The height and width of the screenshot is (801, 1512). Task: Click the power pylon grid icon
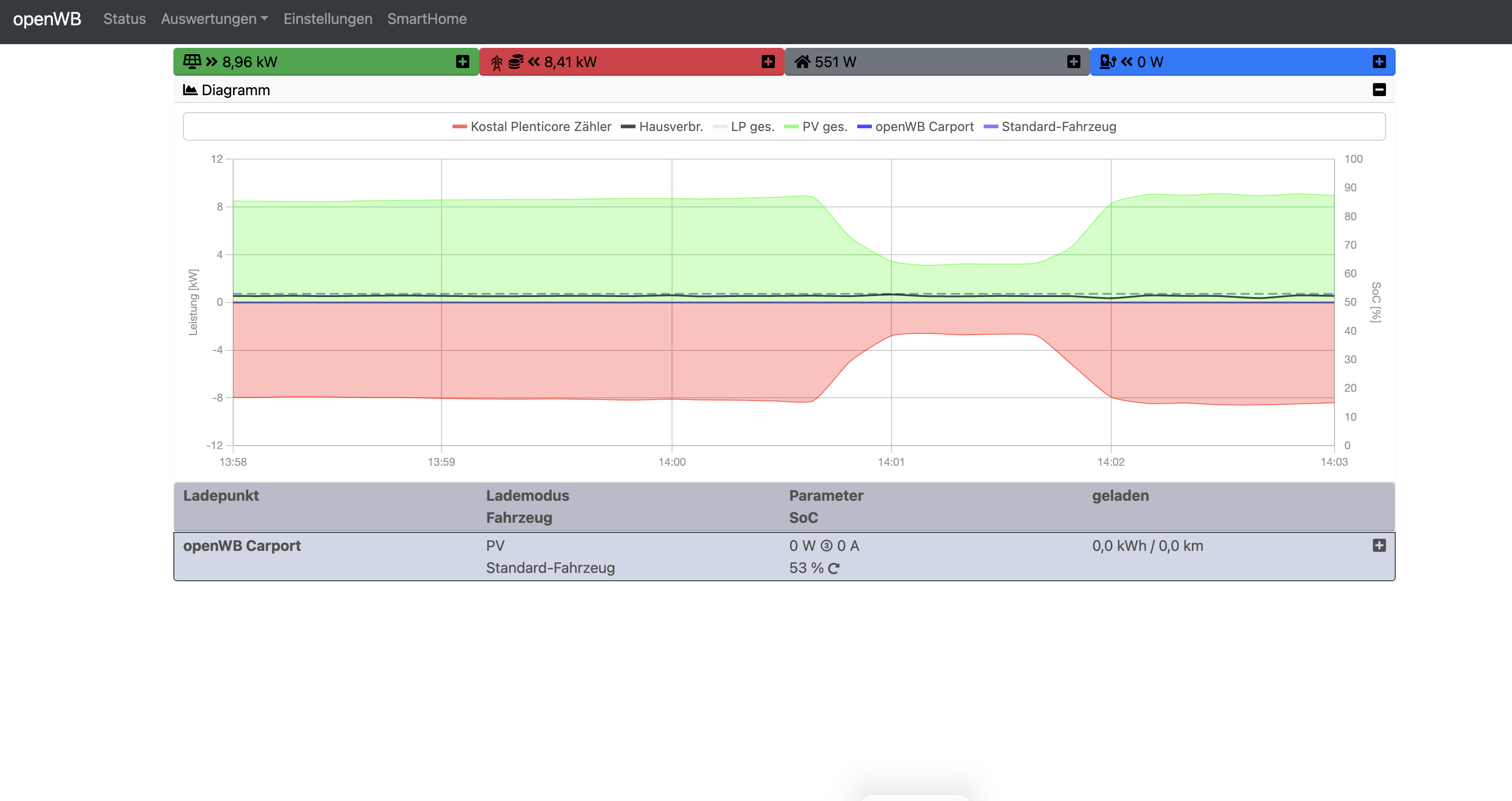point(497,62)
